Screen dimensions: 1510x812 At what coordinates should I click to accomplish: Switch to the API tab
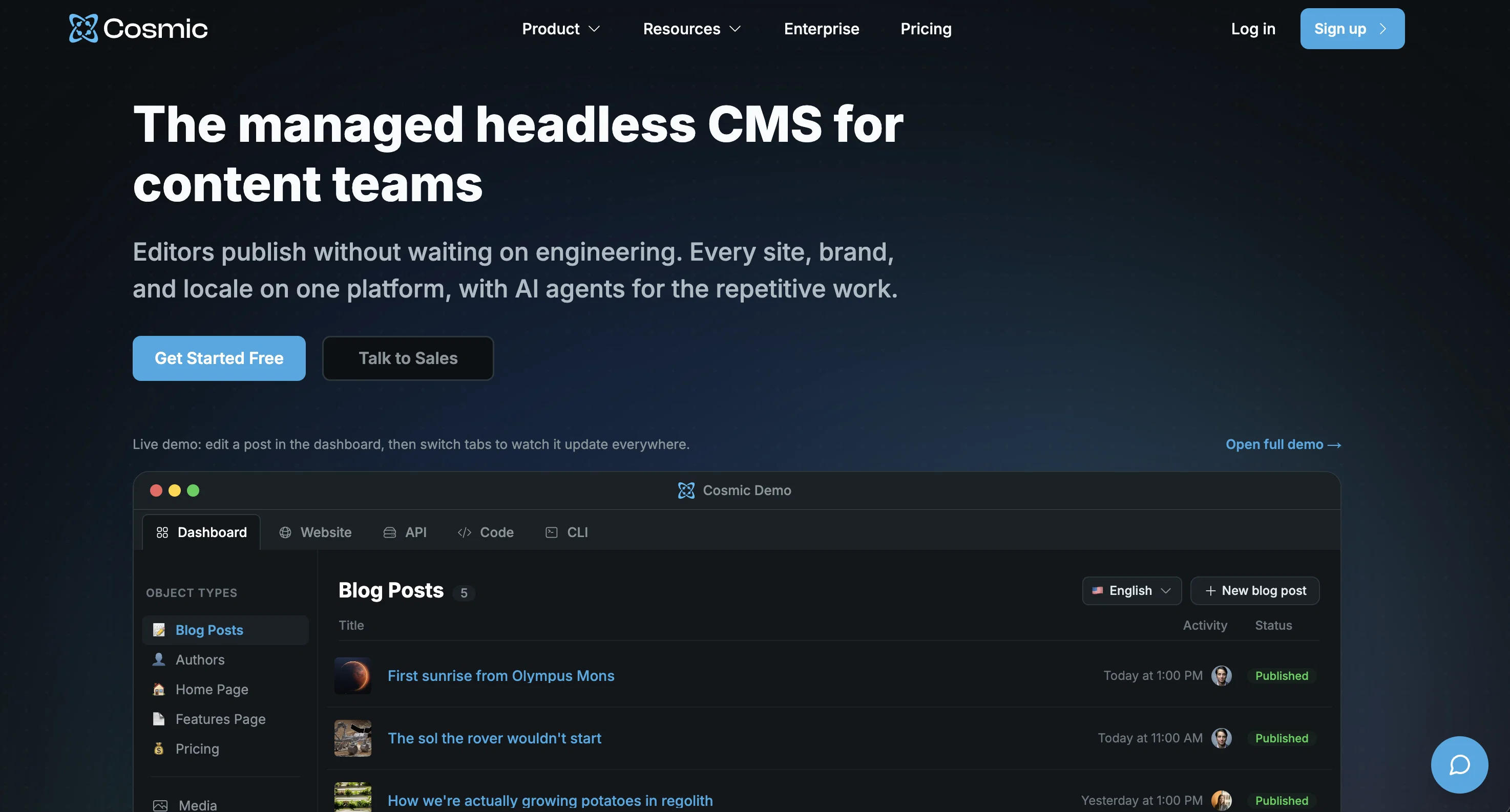405,532
